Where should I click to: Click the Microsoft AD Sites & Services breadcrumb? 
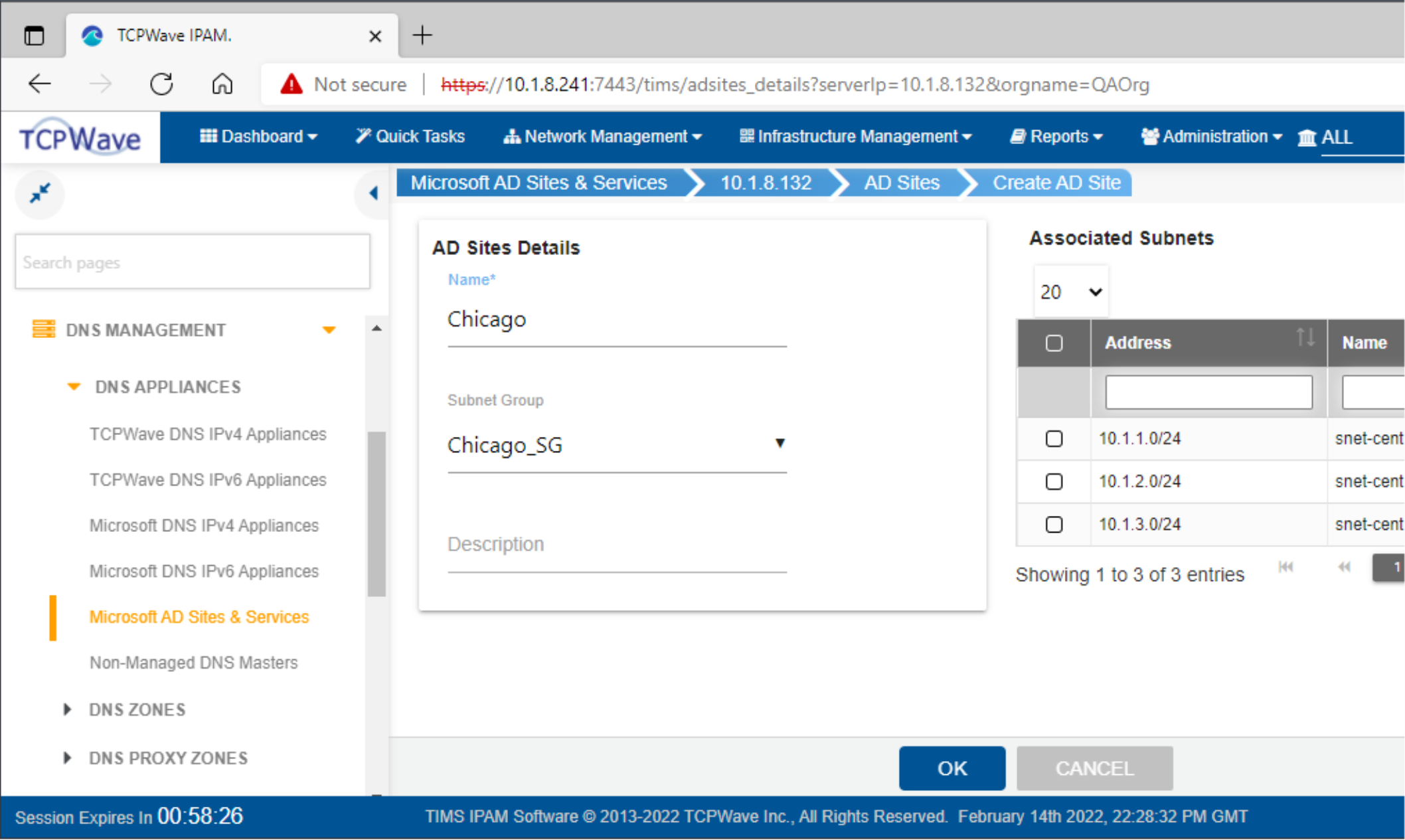538,183
